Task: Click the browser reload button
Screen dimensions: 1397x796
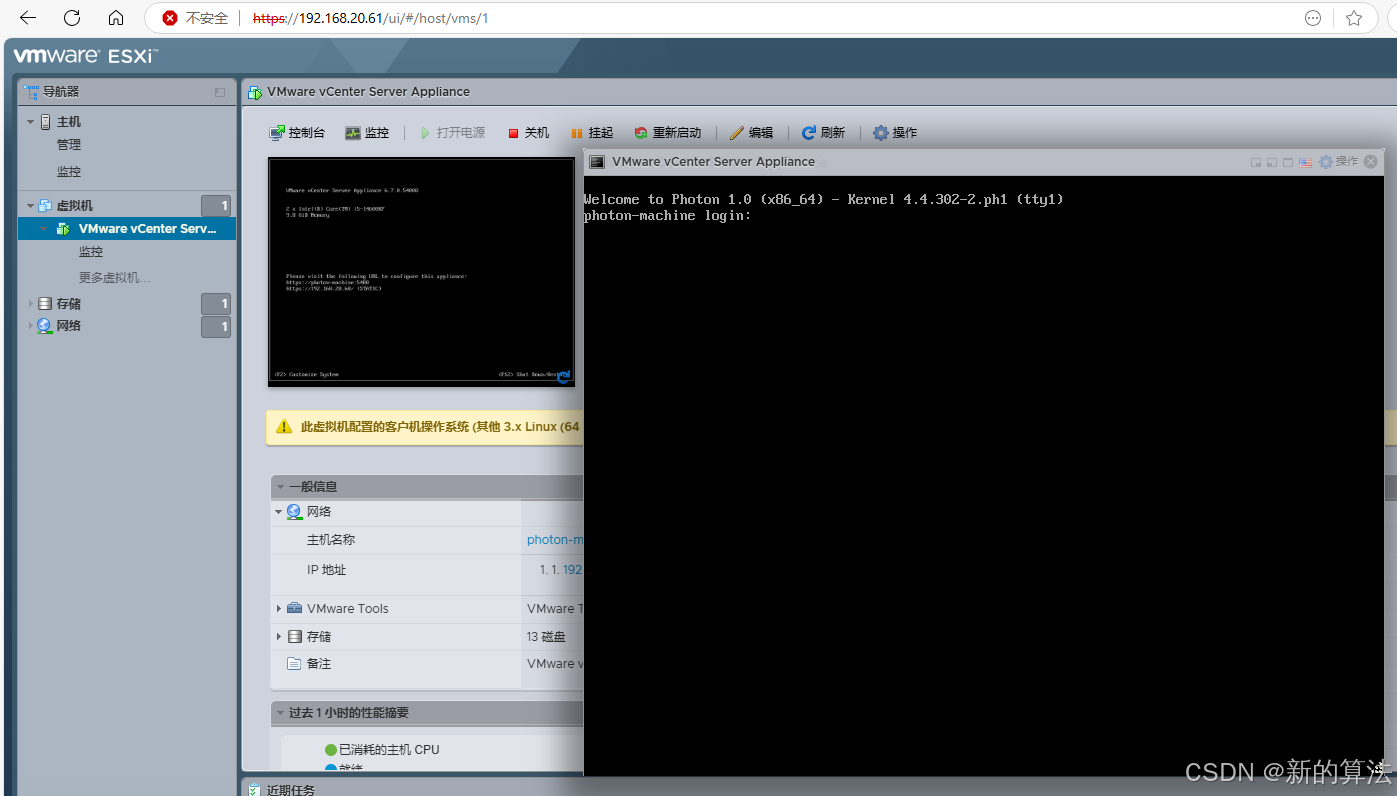Action: point(72,18)
